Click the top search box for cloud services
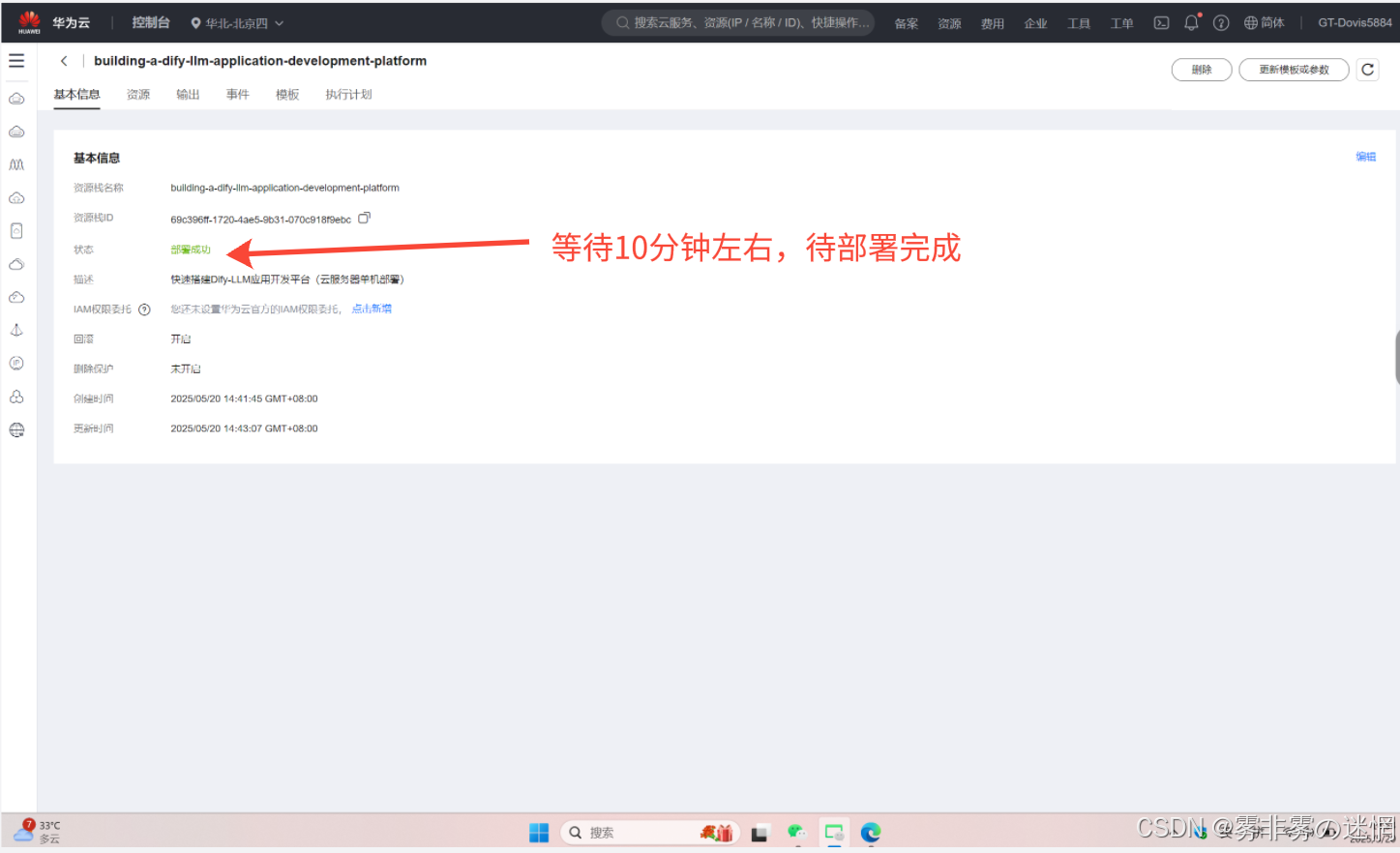Image resolution: width=1400 pixels, height=853 pixels. tap(738, 23)
